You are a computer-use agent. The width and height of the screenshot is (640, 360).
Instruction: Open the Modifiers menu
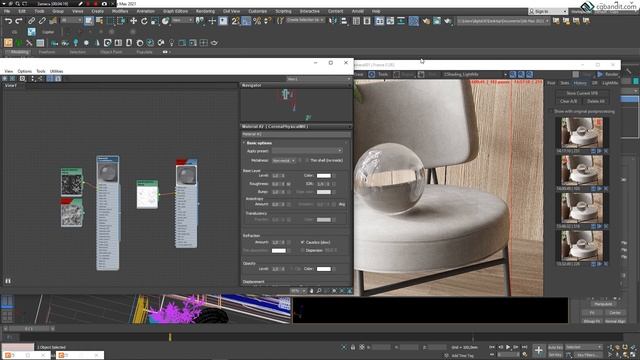[120, 11]
